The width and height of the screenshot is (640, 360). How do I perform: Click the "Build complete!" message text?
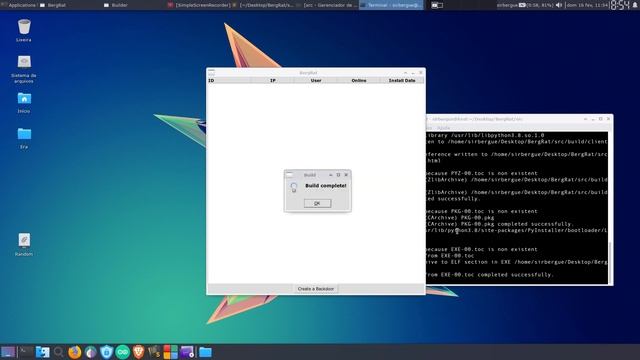(326, 186)
